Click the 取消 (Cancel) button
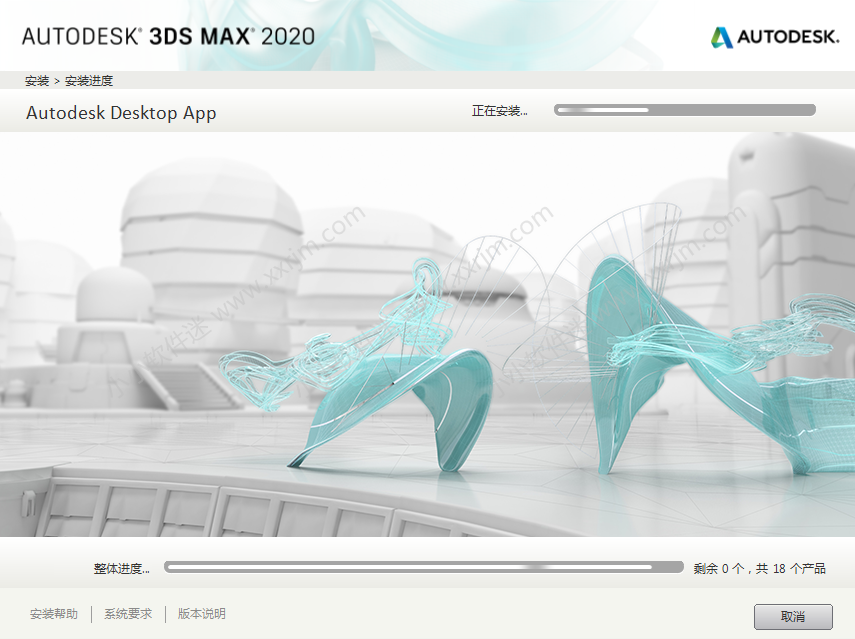Viewport: 855px width, 639px height. [x=793, y=616]
